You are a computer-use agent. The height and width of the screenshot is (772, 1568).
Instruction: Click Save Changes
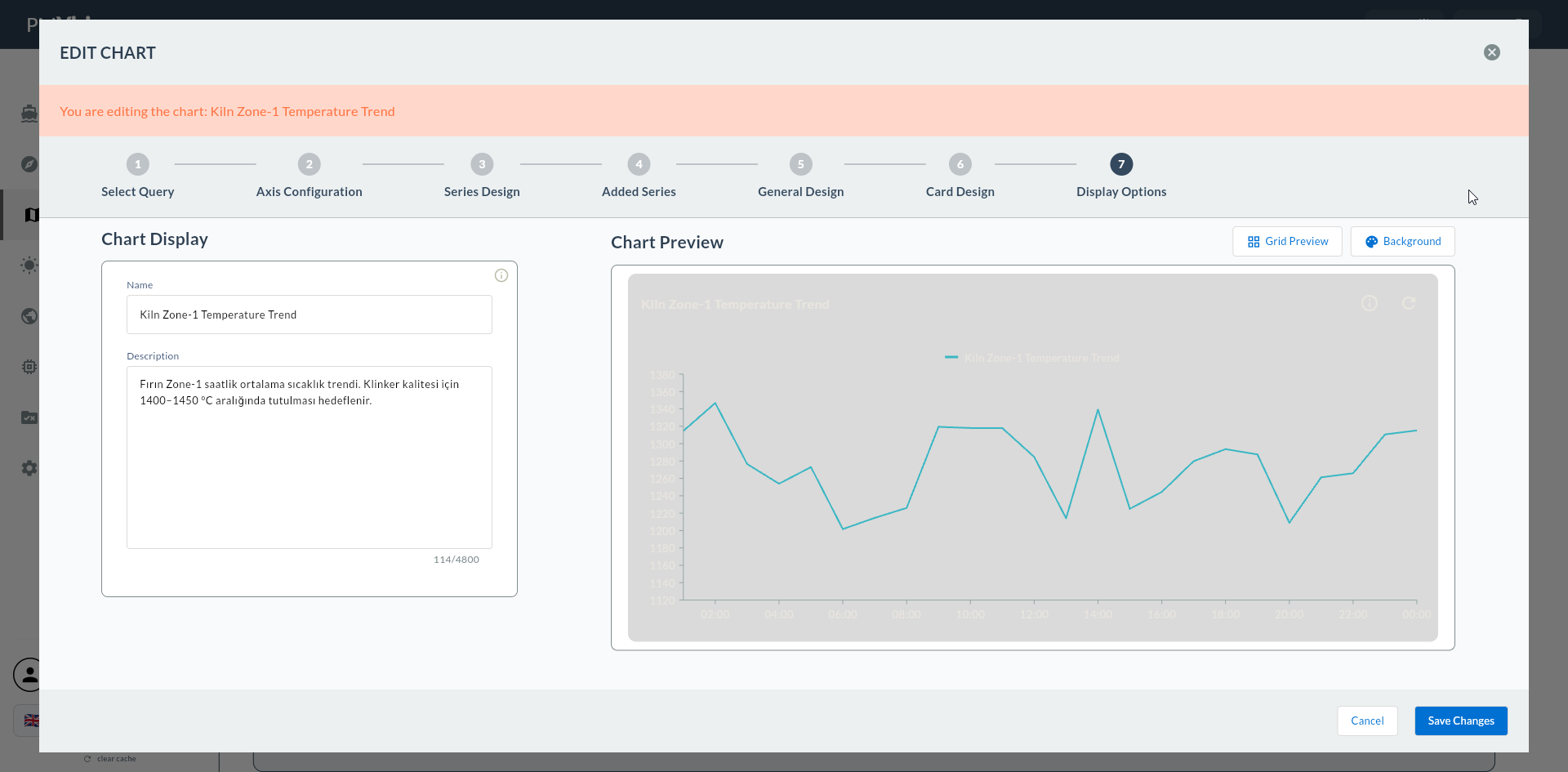[1461, 721]
